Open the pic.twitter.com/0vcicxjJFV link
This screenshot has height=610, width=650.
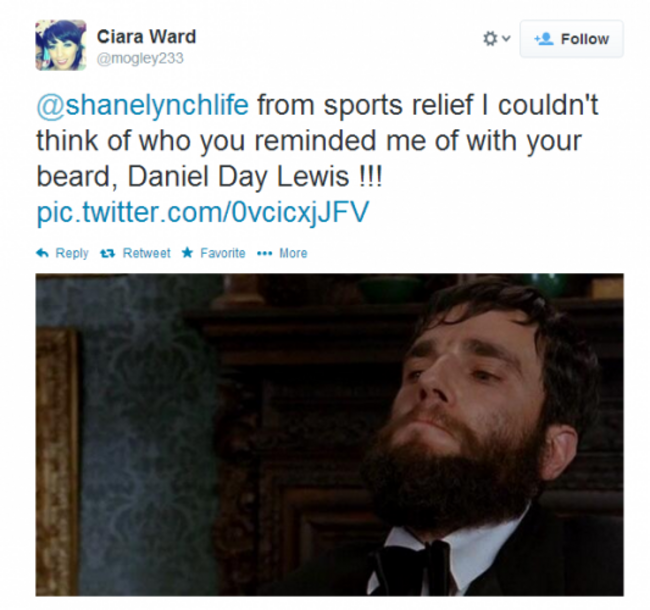[203, 212]
